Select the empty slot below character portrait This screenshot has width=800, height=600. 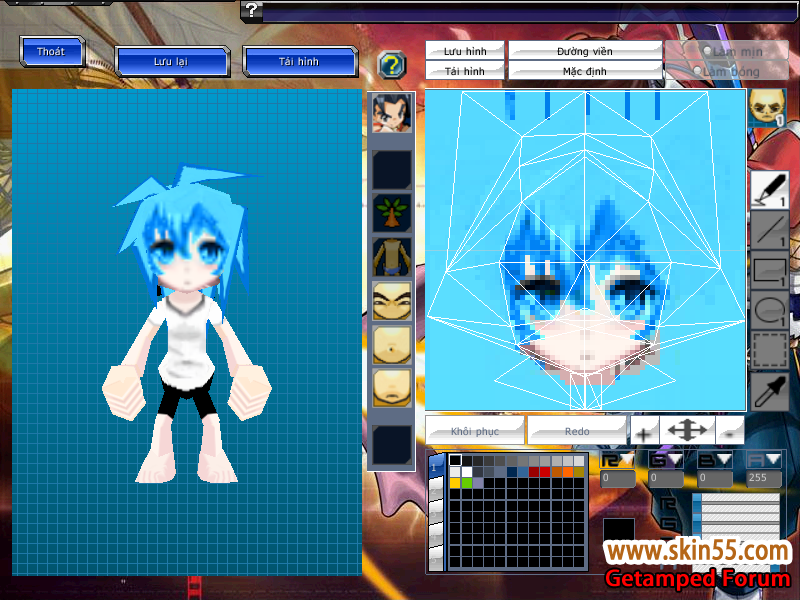point(391,169)
